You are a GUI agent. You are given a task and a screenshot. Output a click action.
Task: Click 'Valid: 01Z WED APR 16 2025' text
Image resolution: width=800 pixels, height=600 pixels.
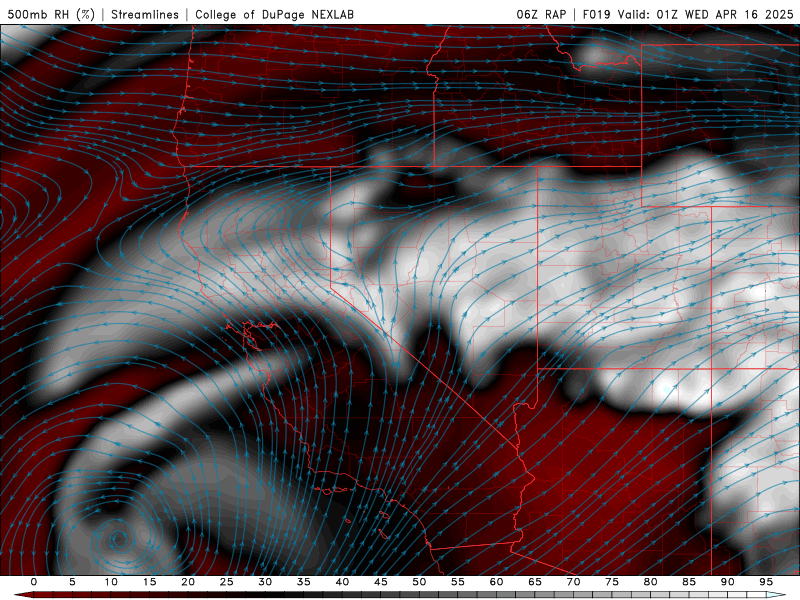706,14
